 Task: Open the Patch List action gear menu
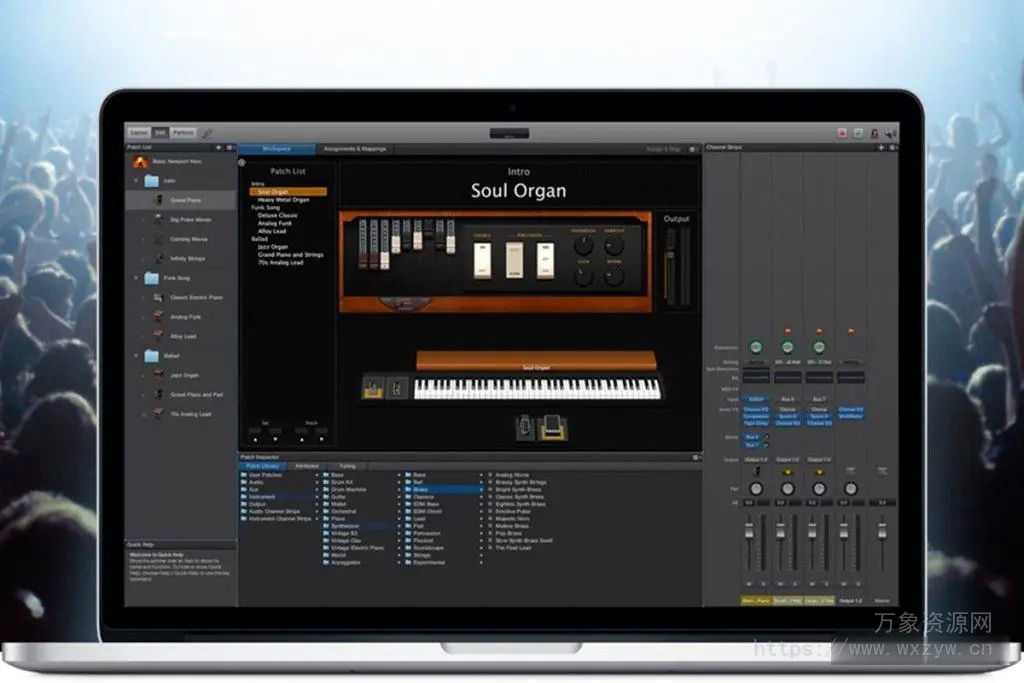tap(229, 147)
